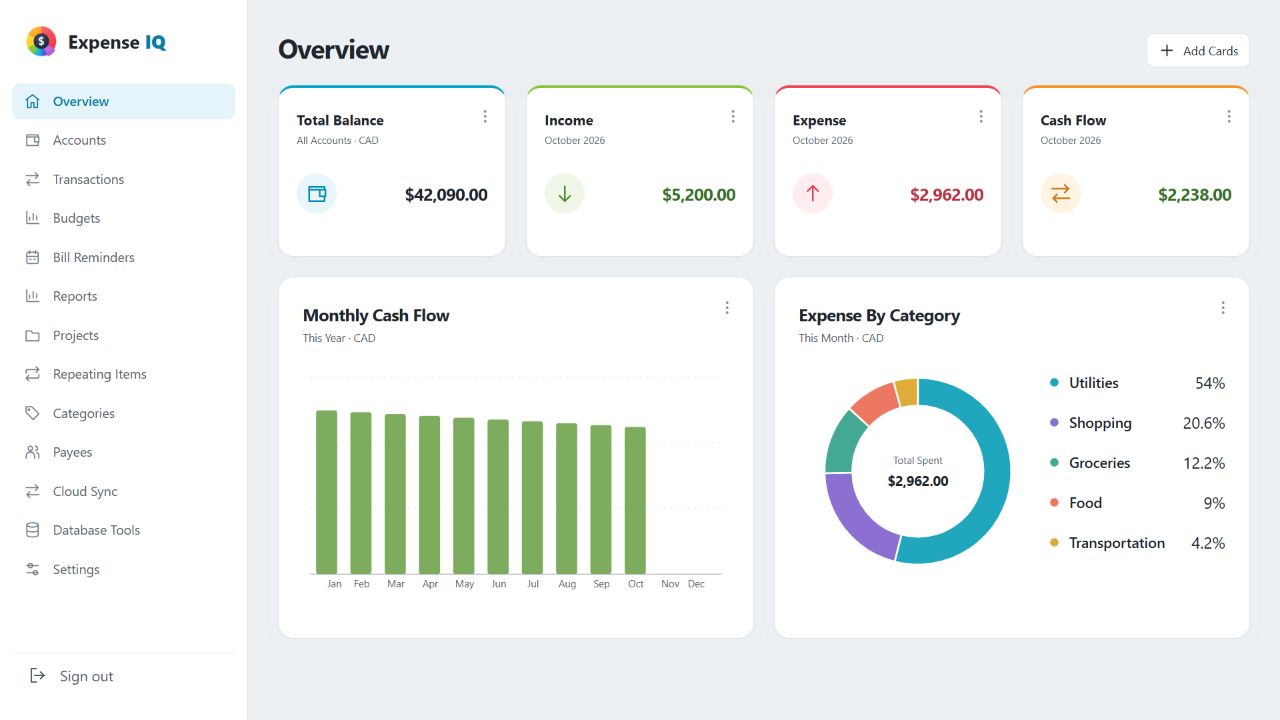Click the Reports bar chart icon
The image size is (1280, 720).
pos(33,296)
